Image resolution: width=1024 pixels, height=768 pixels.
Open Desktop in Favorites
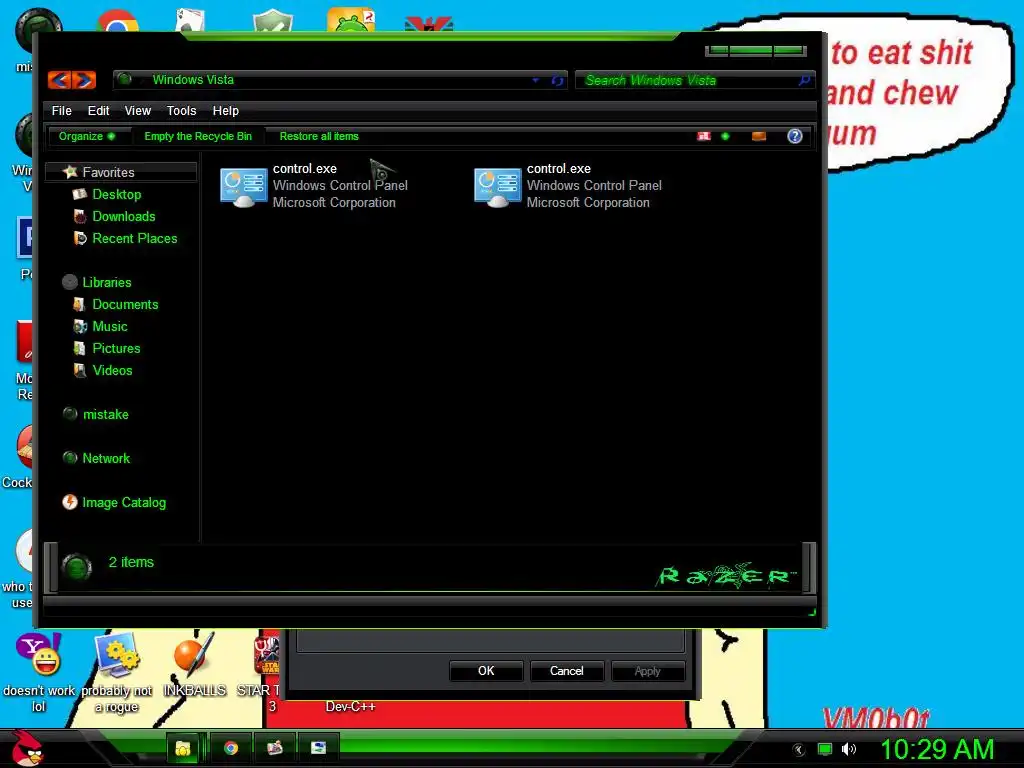(116, 194)
